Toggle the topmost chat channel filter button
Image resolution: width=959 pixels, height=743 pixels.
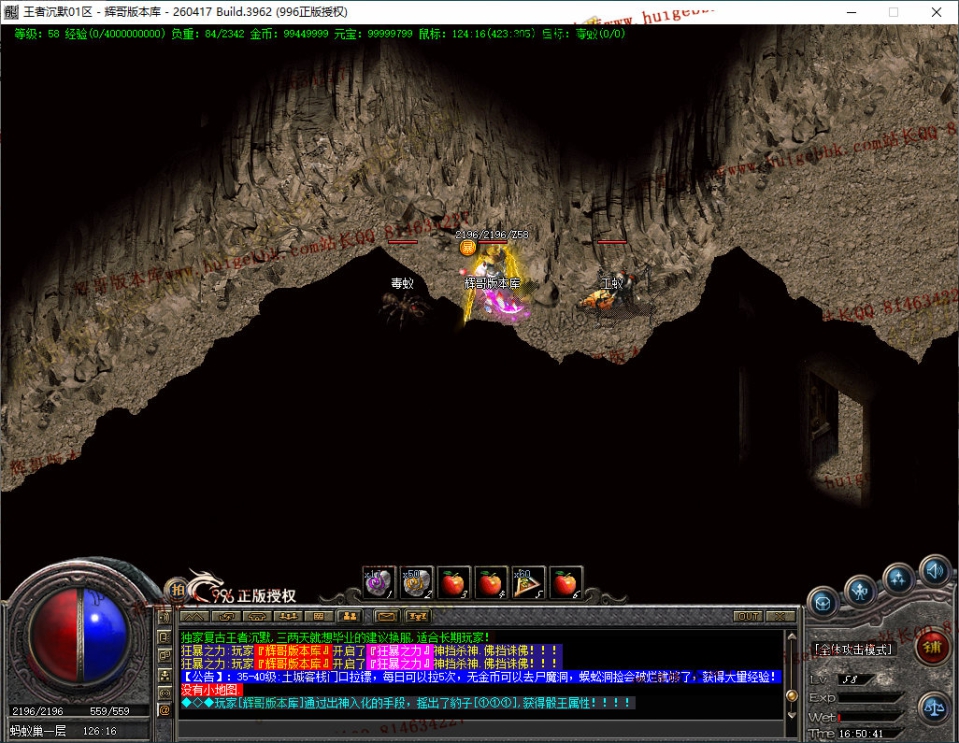(x=165, y=618)
